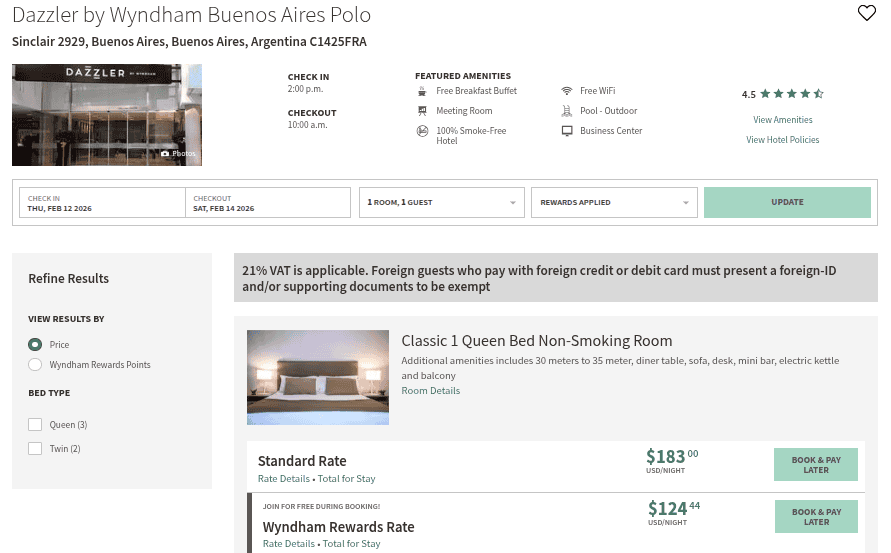Open Photos via the camera icon
The height and width of the screenshot is (553, 891).
165,153
